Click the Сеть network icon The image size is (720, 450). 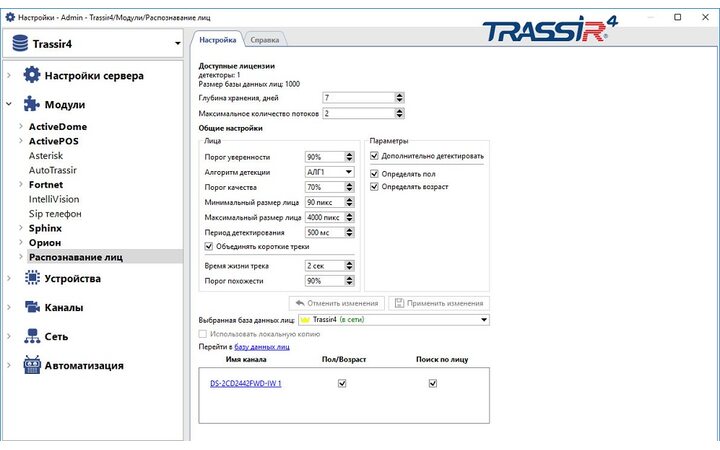(x=32, y=336)
